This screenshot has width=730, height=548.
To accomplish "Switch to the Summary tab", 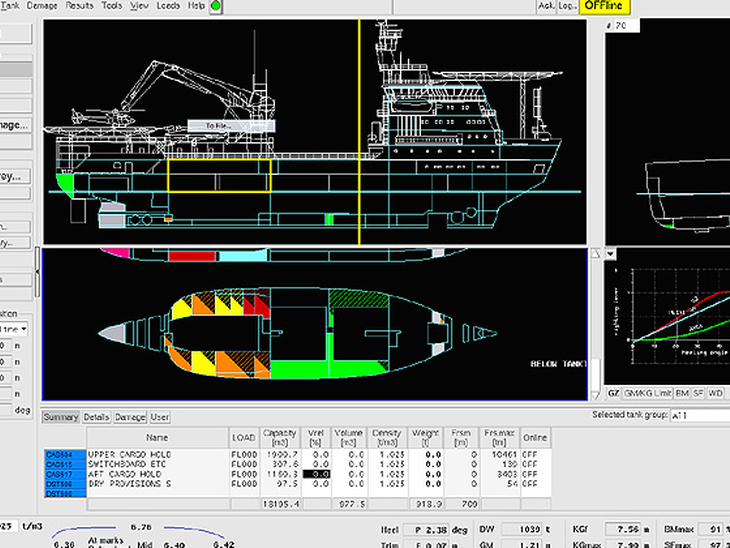I will 61,417.
